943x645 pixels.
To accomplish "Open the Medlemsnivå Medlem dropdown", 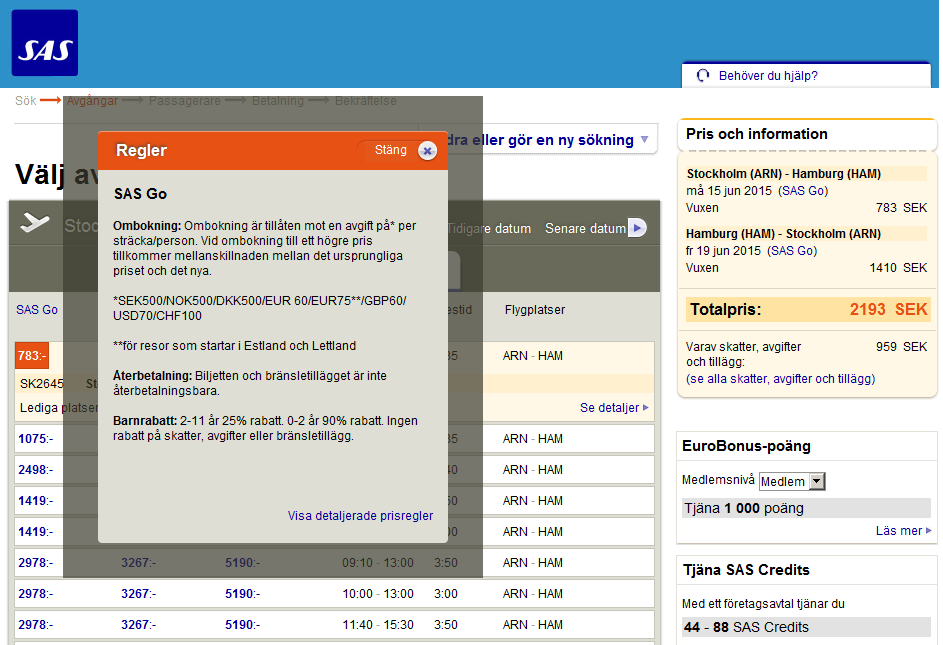I will (792, 481).
